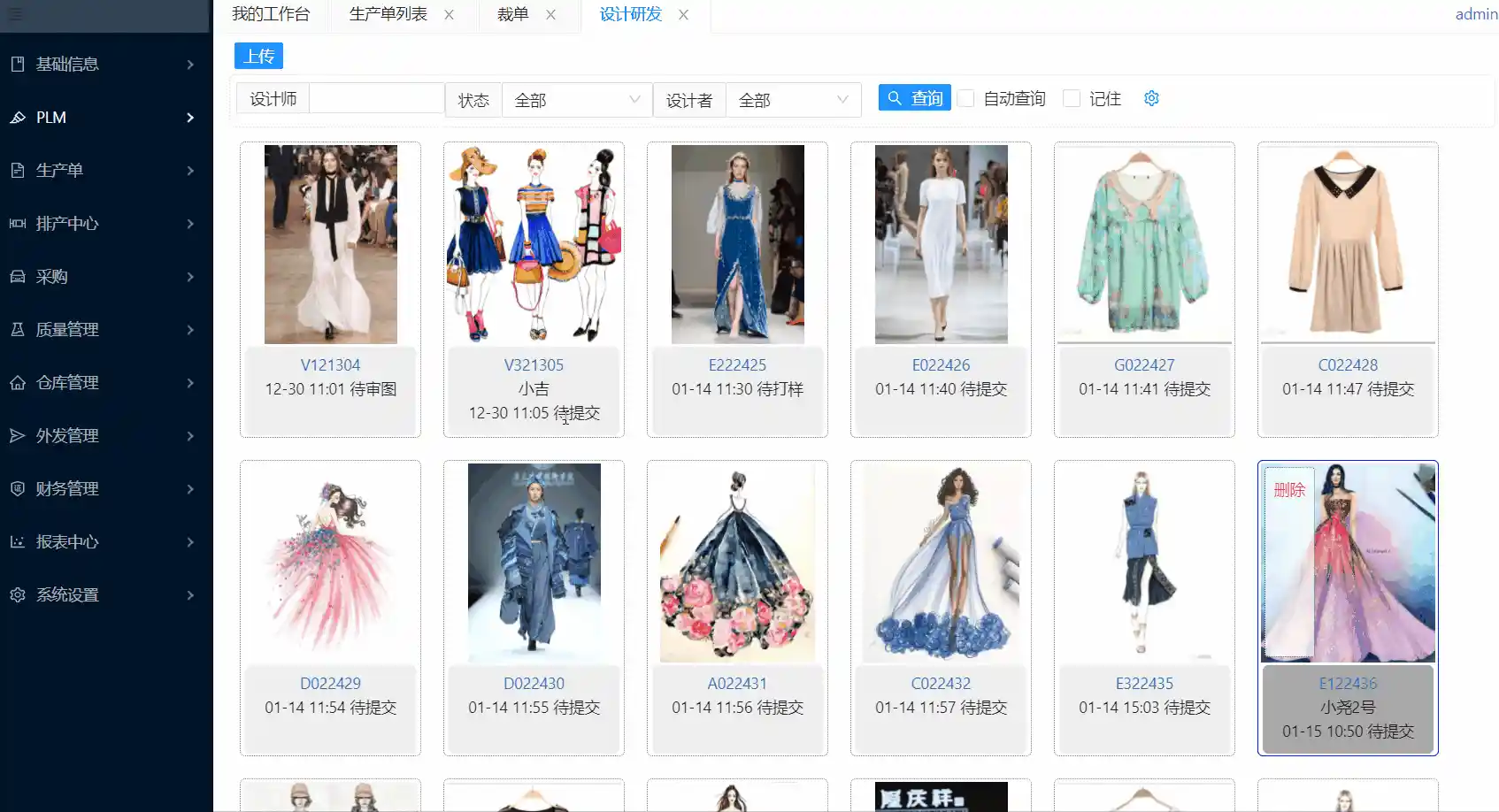Open the C022428 beige dress thumbnail

1348,244
